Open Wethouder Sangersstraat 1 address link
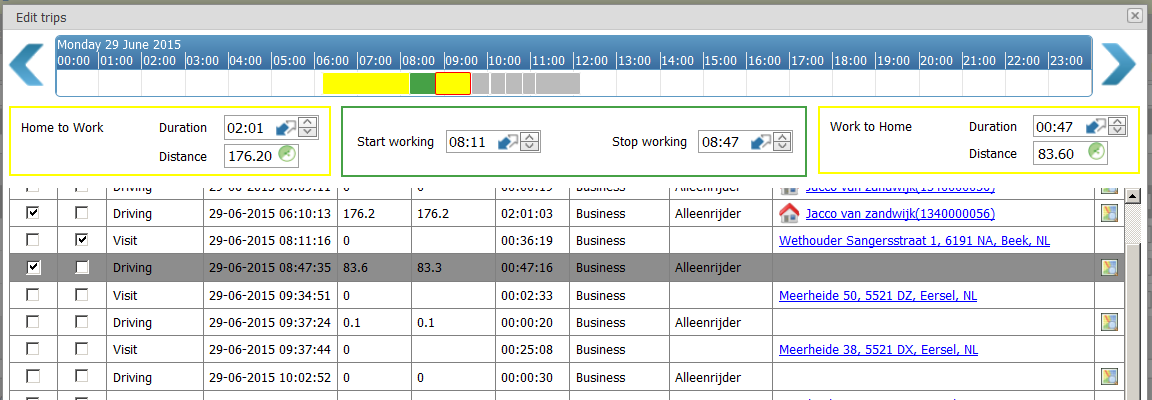1152x400 pixels. tap(914, 241)
